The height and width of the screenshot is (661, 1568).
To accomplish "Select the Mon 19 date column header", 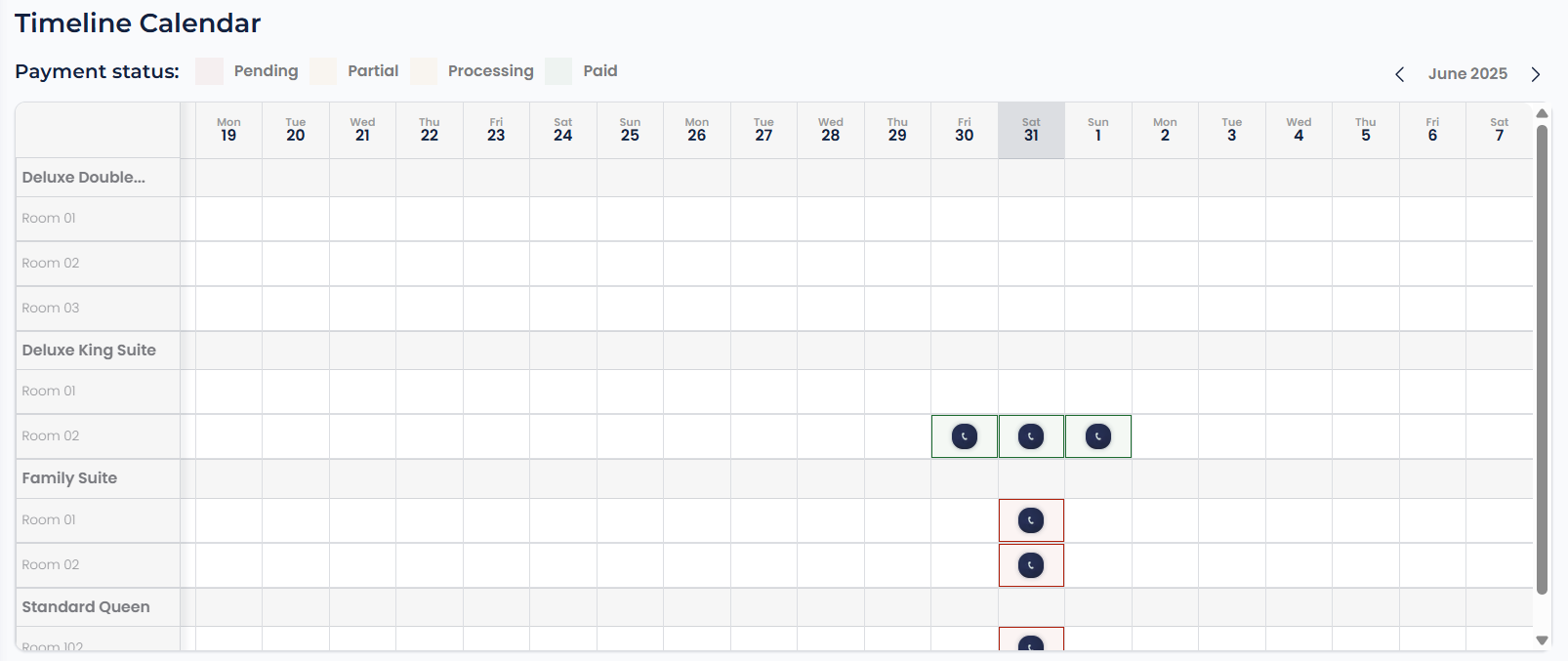I will click(x=228, y=130).
